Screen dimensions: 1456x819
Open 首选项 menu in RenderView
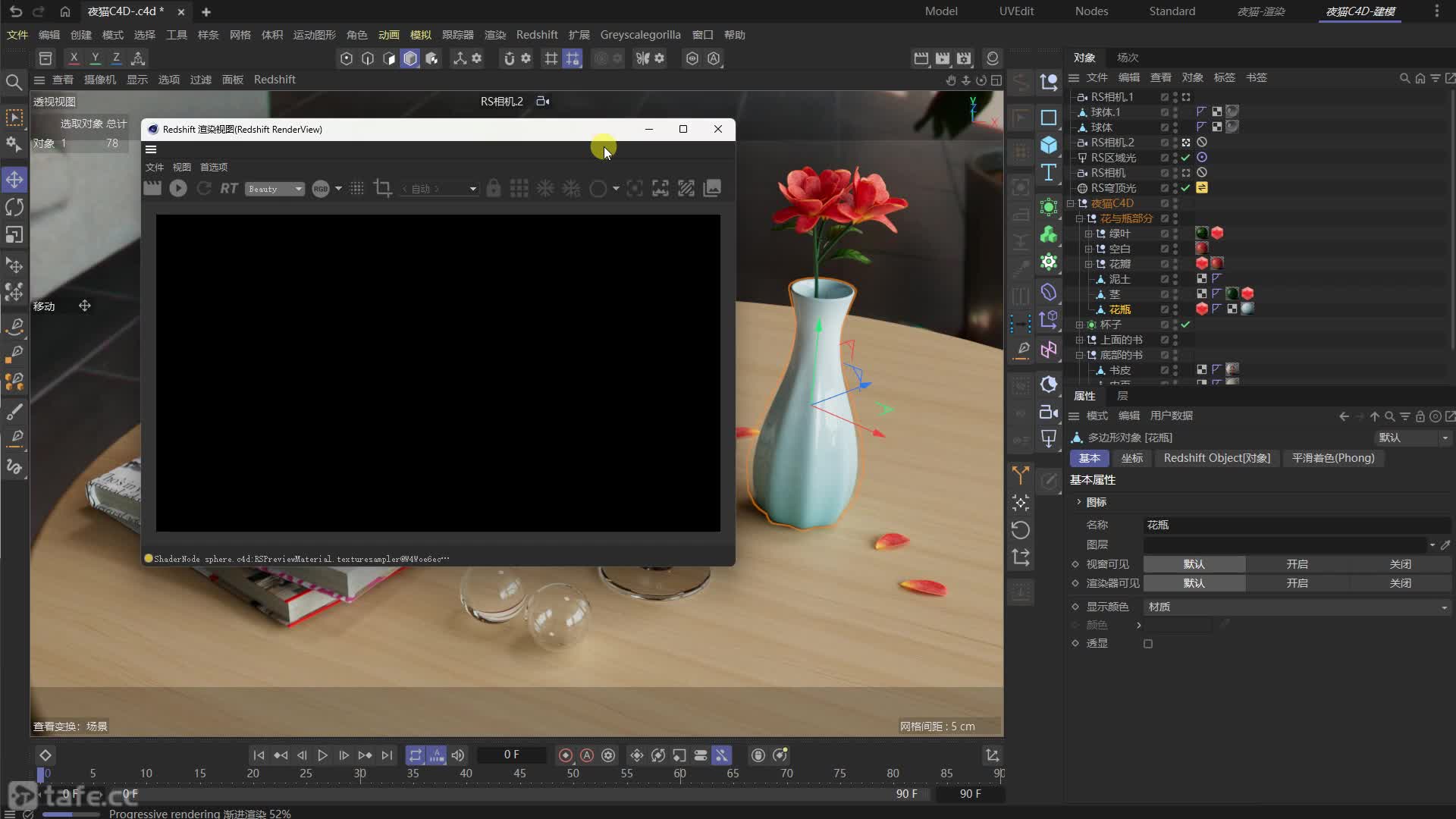point(214,167)
